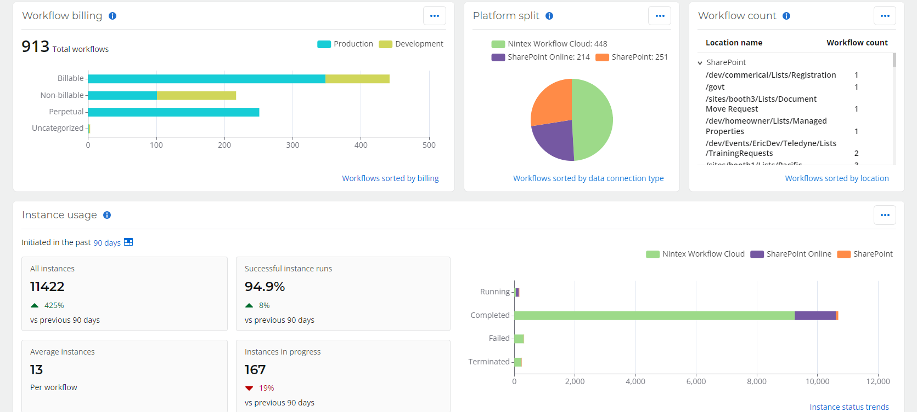918x412 pixels.
Task: Click the Platform split info icon
Action: click(549, 16)
